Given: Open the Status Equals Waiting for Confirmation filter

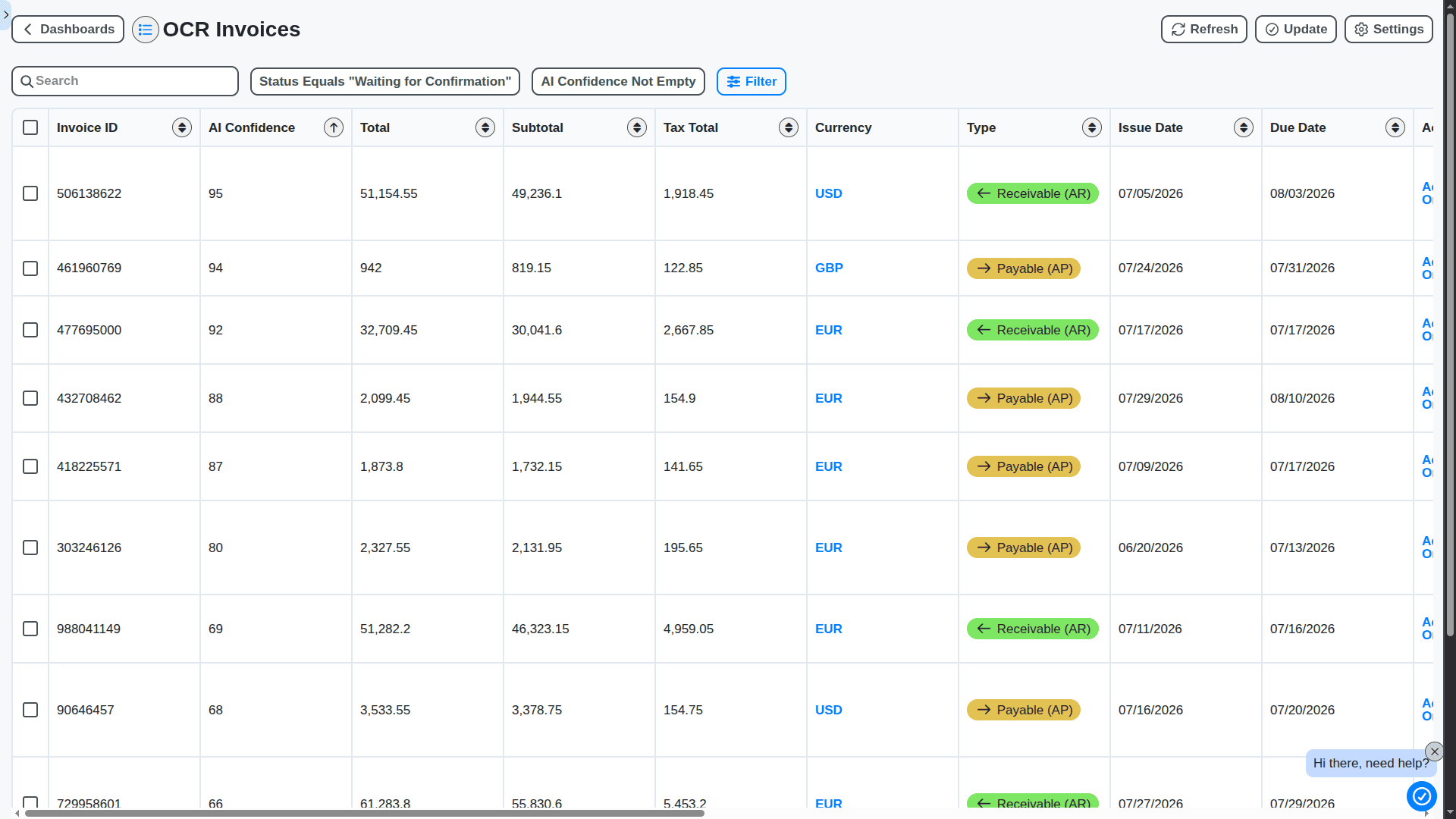Looking at the screenshot, I should pos(384,81).
